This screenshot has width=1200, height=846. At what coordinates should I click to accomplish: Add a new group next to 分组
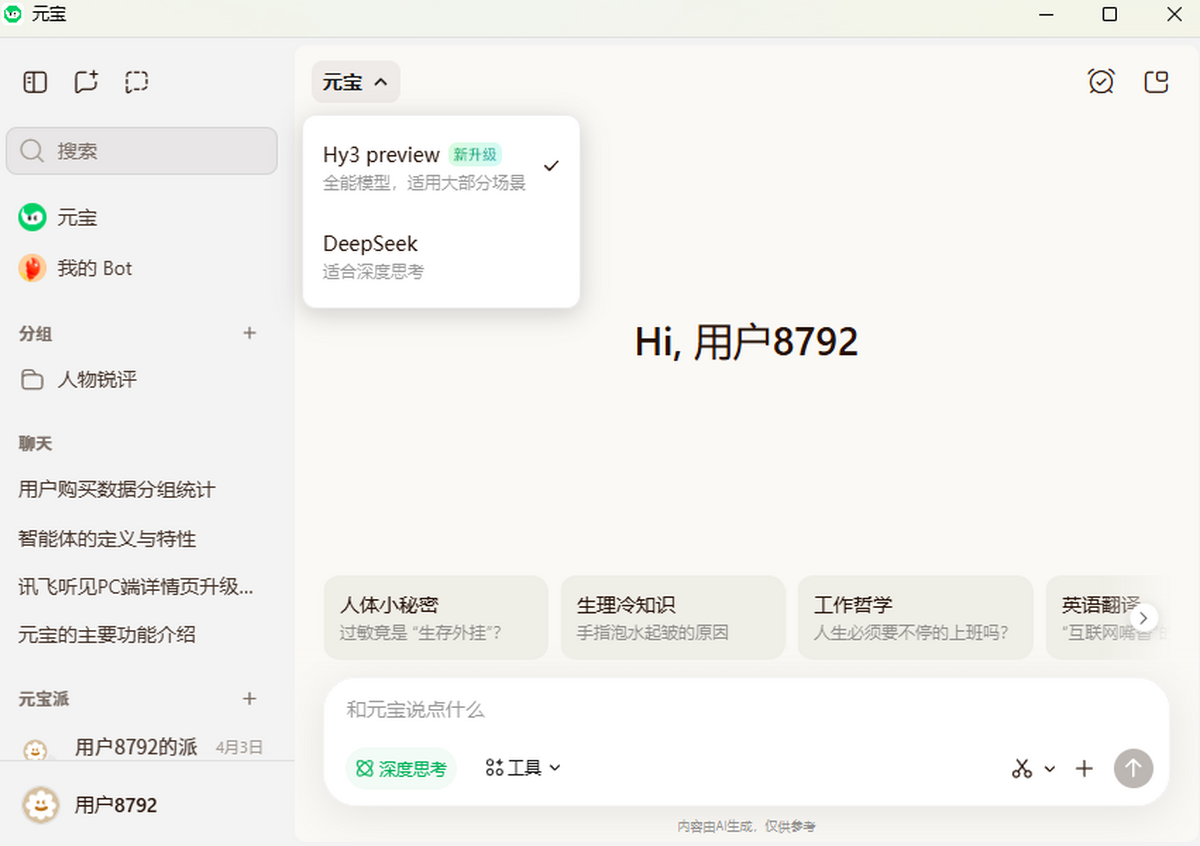click(x=250, y=333)
